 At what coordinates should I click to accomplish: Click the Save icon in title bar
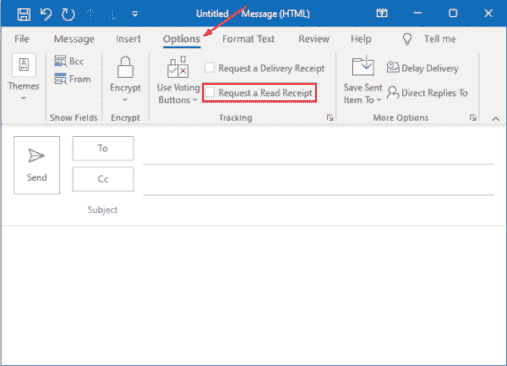[24, 14]
